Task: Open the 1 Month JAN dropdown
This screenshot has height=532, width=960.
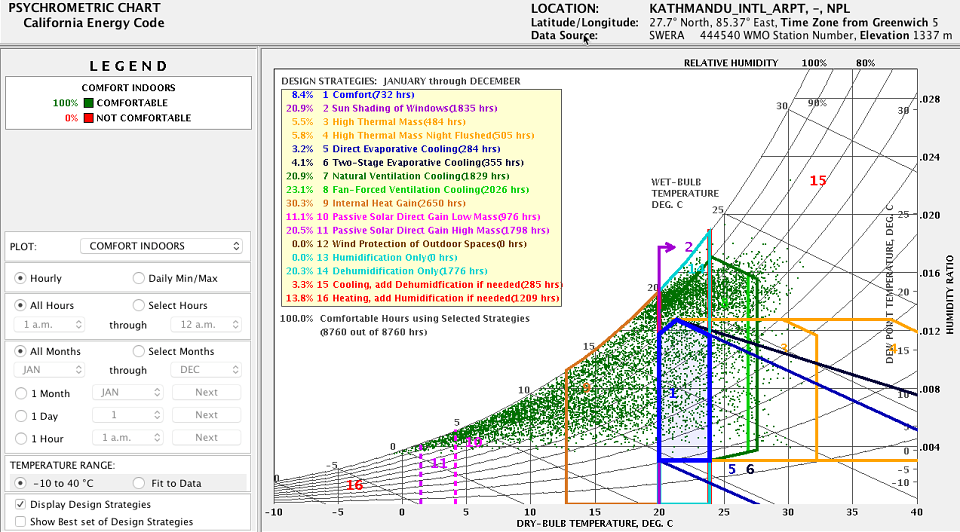Action: tap(127, 392)
